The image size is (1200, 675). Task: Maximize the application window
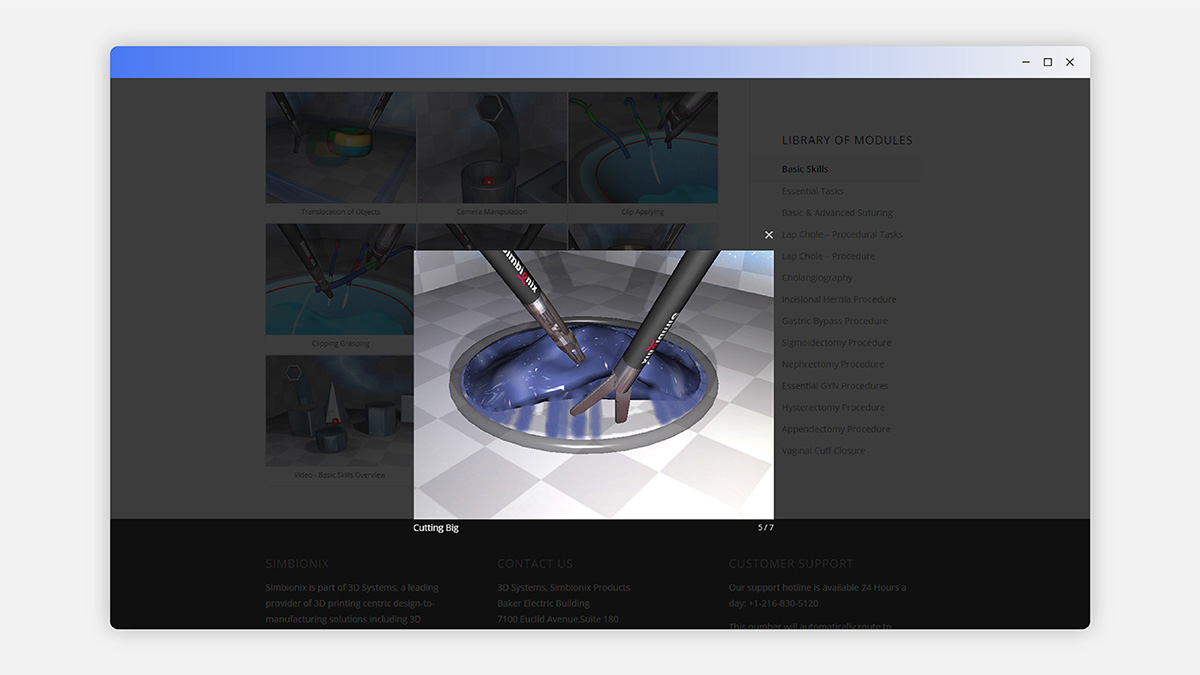click(1047, 62)
